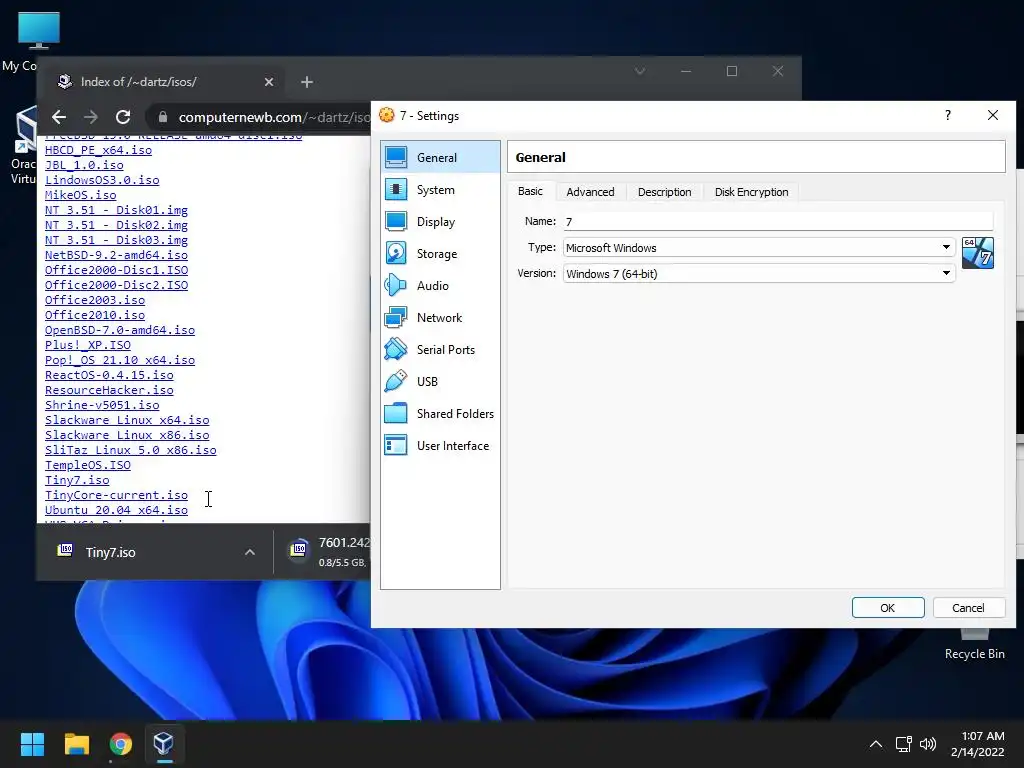Open the taskbar clock and date
Image resolution: width=1024 pixels, height=768 pixels.
[978, 744]
